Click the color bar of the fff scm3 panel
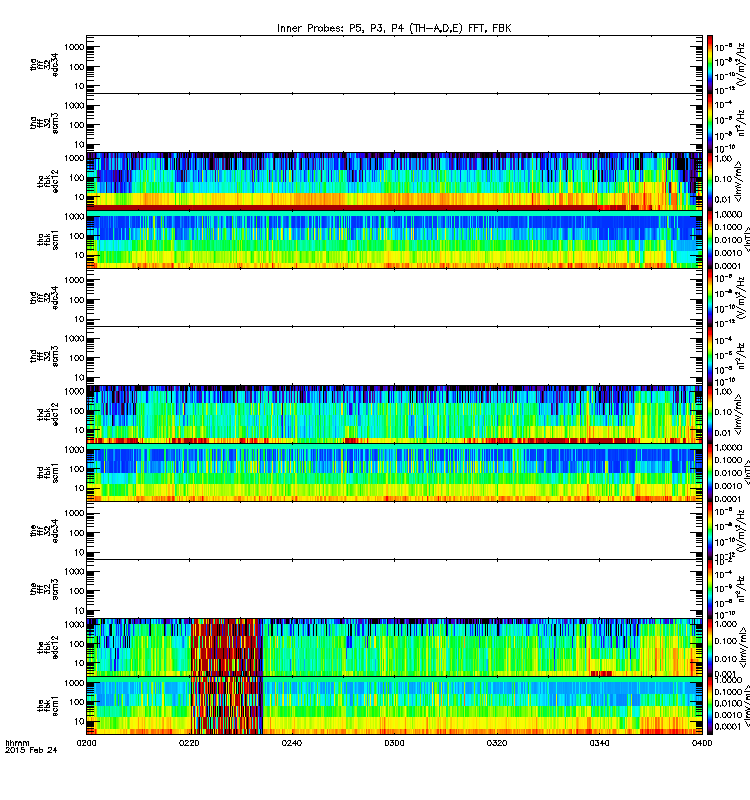Screen dimensions: 750x800 pyautogui.click(x=710, y=589)
